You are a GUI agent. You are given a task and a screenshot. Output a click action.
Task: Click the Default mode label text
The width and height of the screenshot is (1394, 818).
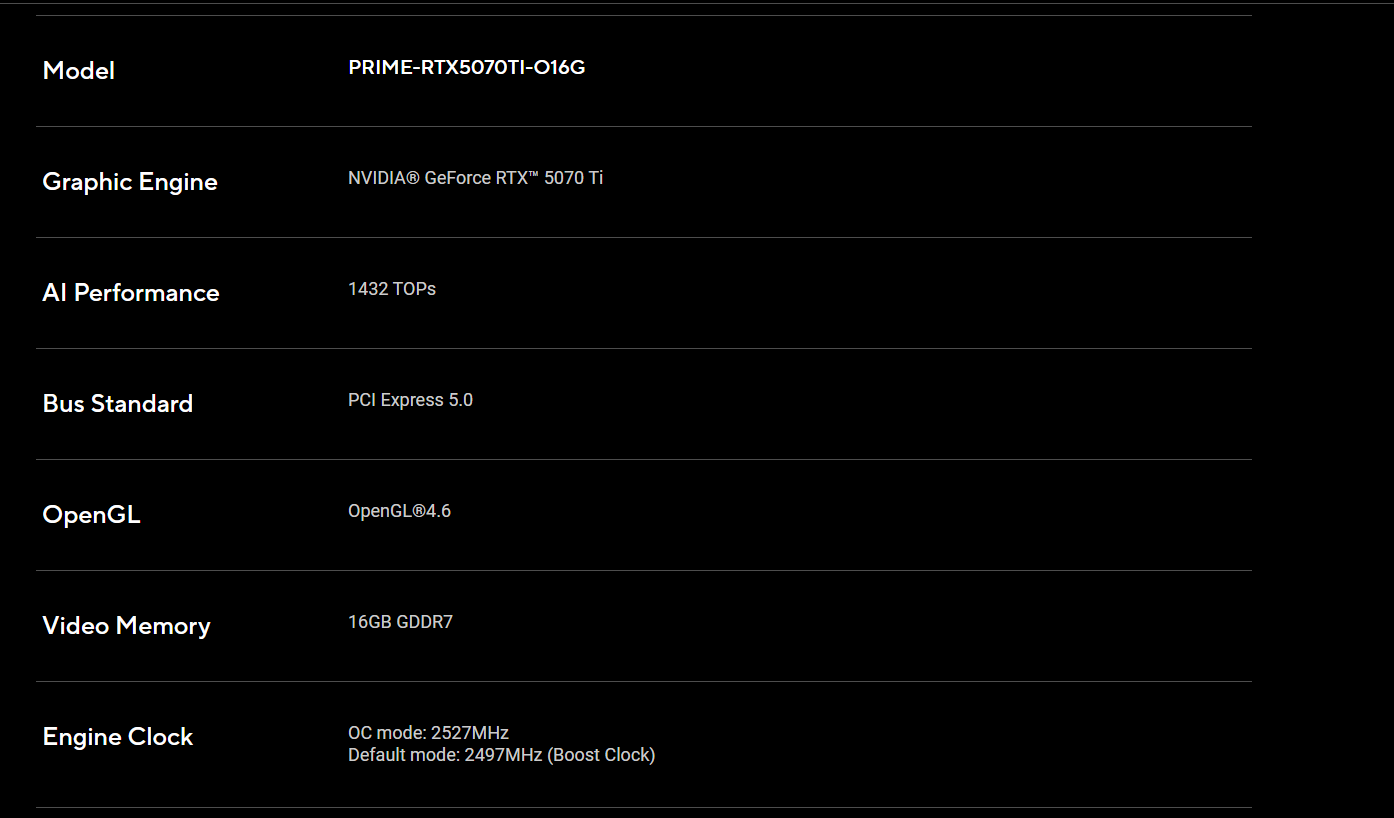point(403,755)
